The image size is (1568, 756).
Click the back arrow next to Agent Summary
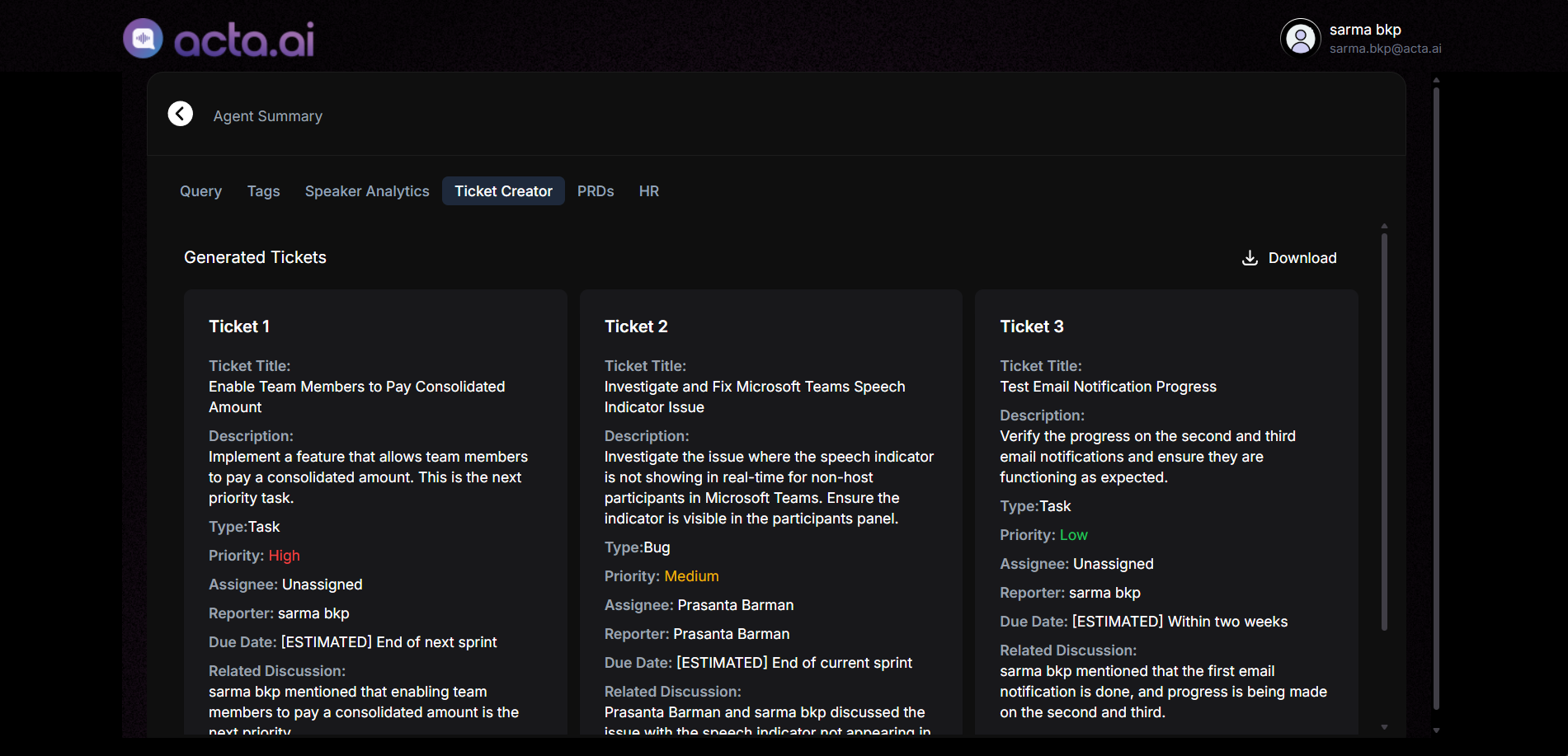pos(180,114)
